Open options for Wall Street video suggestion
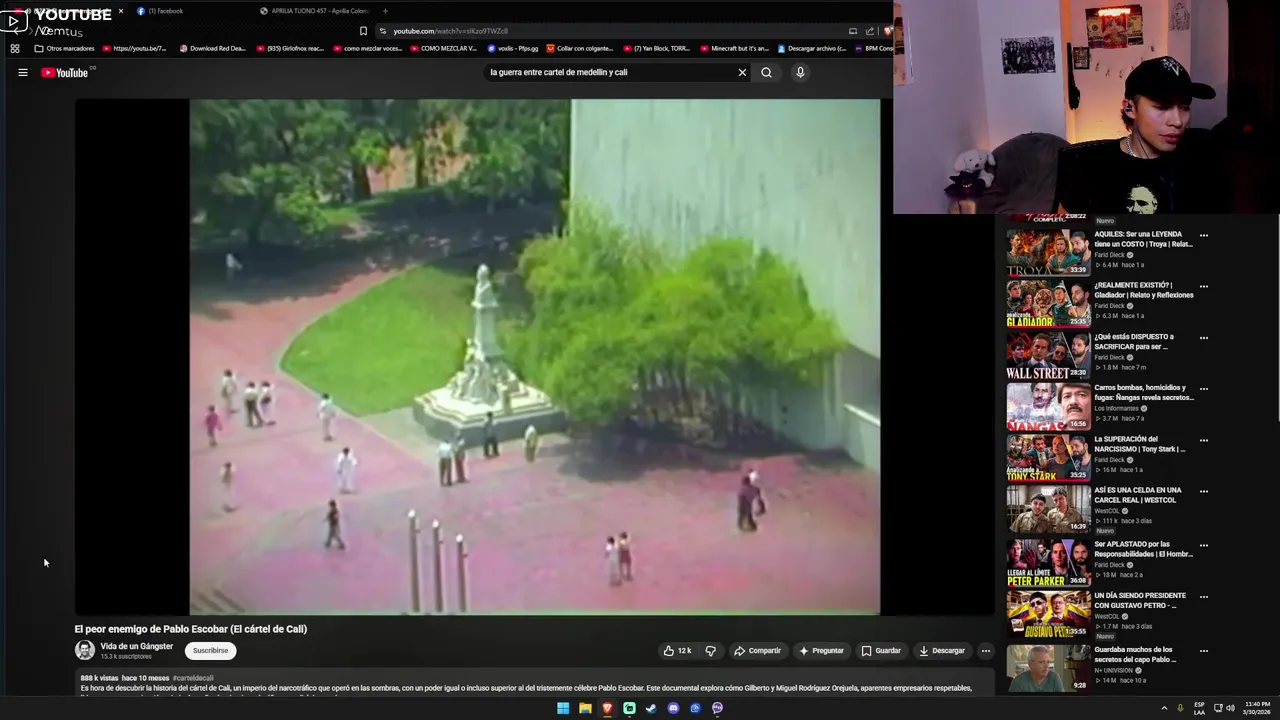 coord(1203,338)
